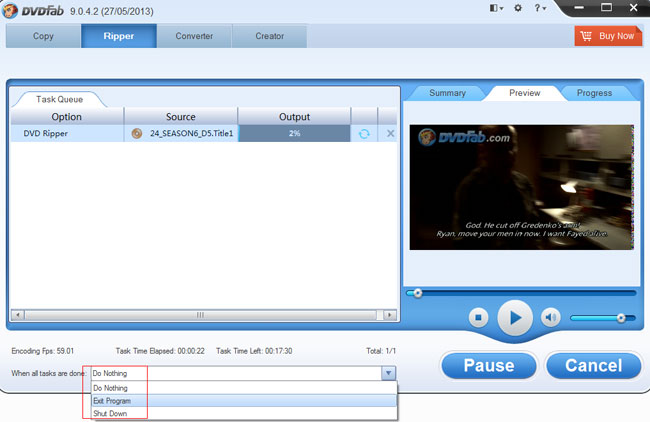Click the Task Time Elapsed text
Viewport: 650px width, 422px height.
click(160, 351)
